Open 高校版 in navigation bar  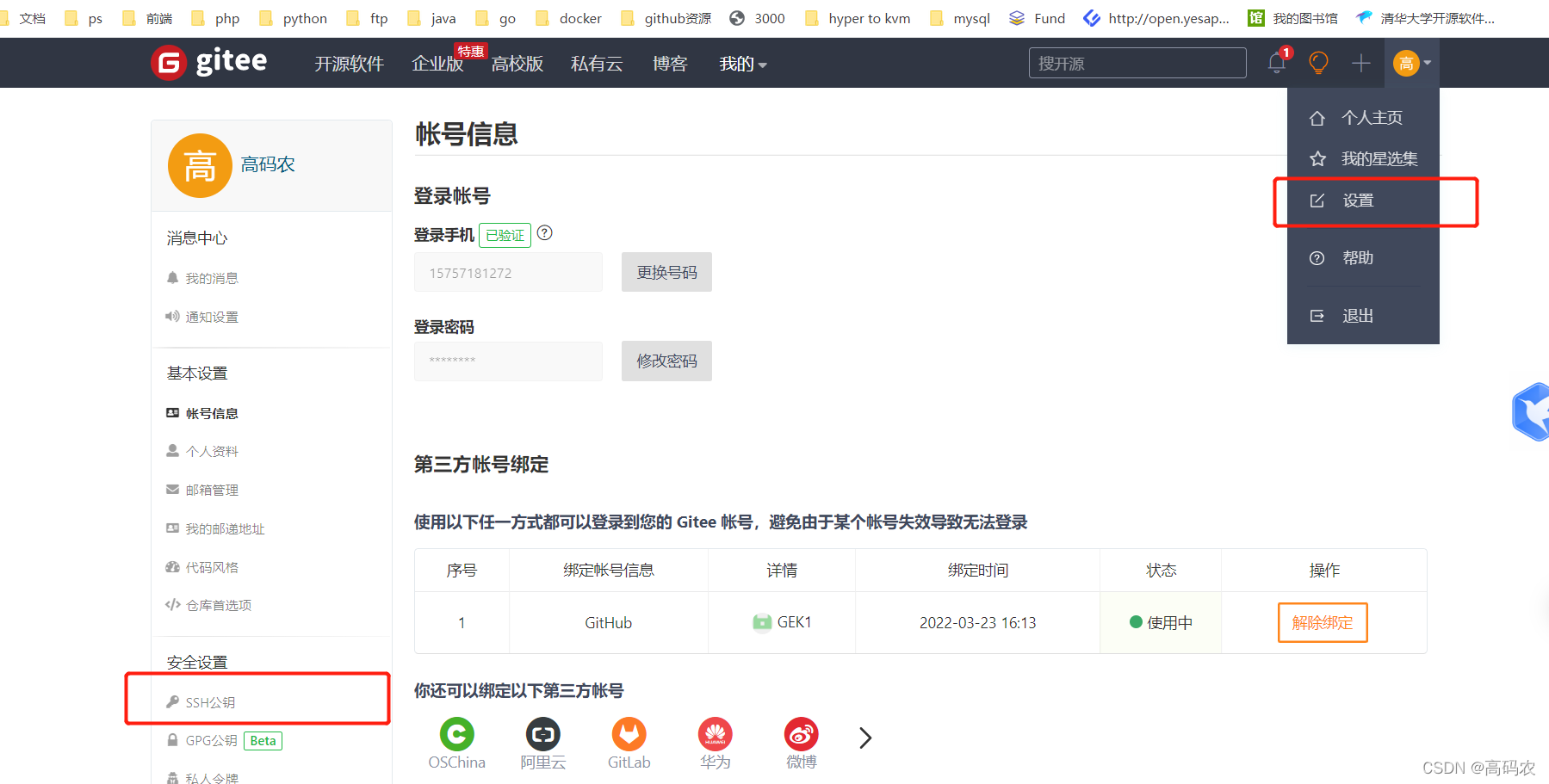pos(517,64)
